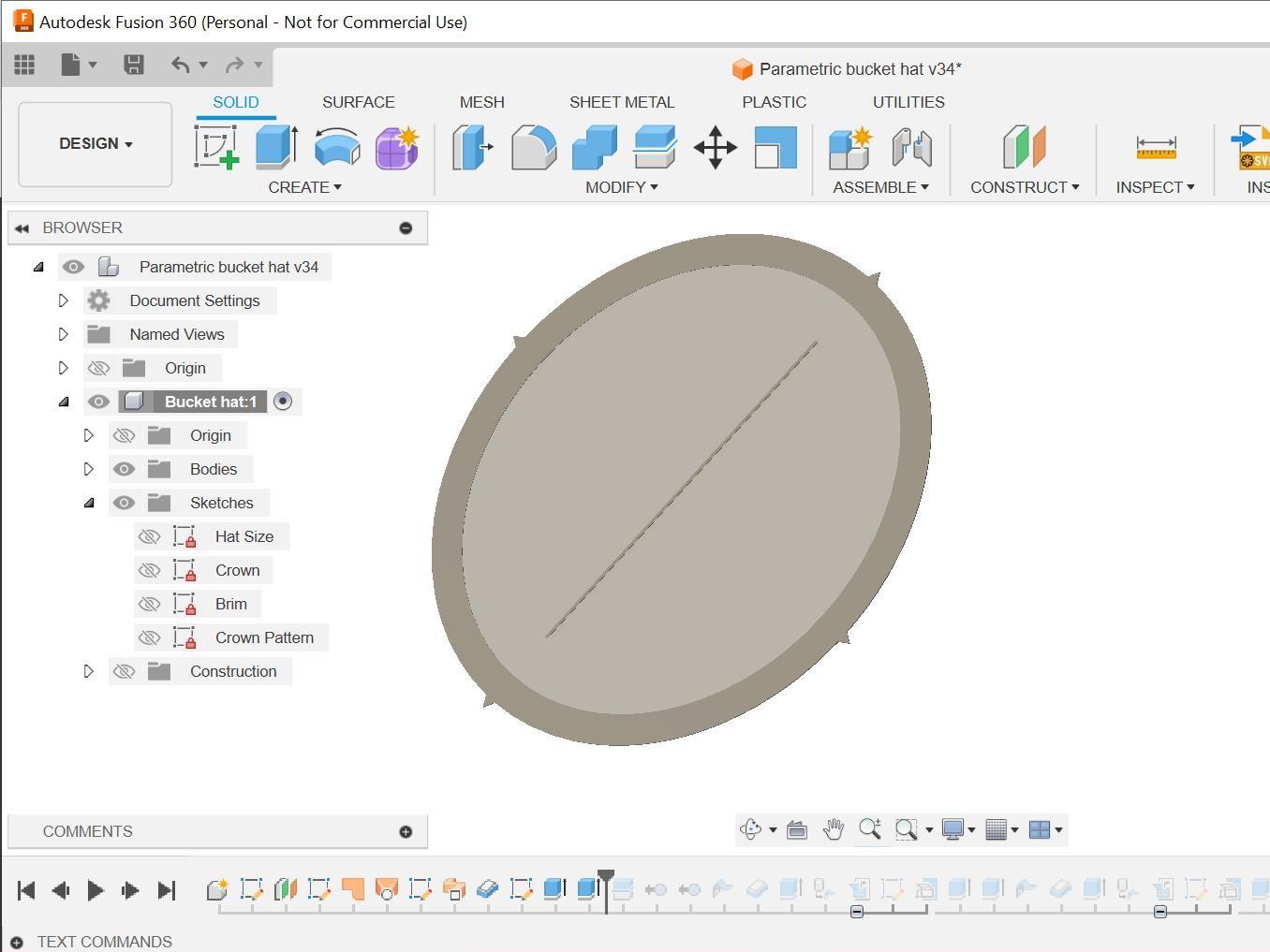
Task: Switch to the SOLID tab
Action: pyautogui.click(x=236, y=102)
